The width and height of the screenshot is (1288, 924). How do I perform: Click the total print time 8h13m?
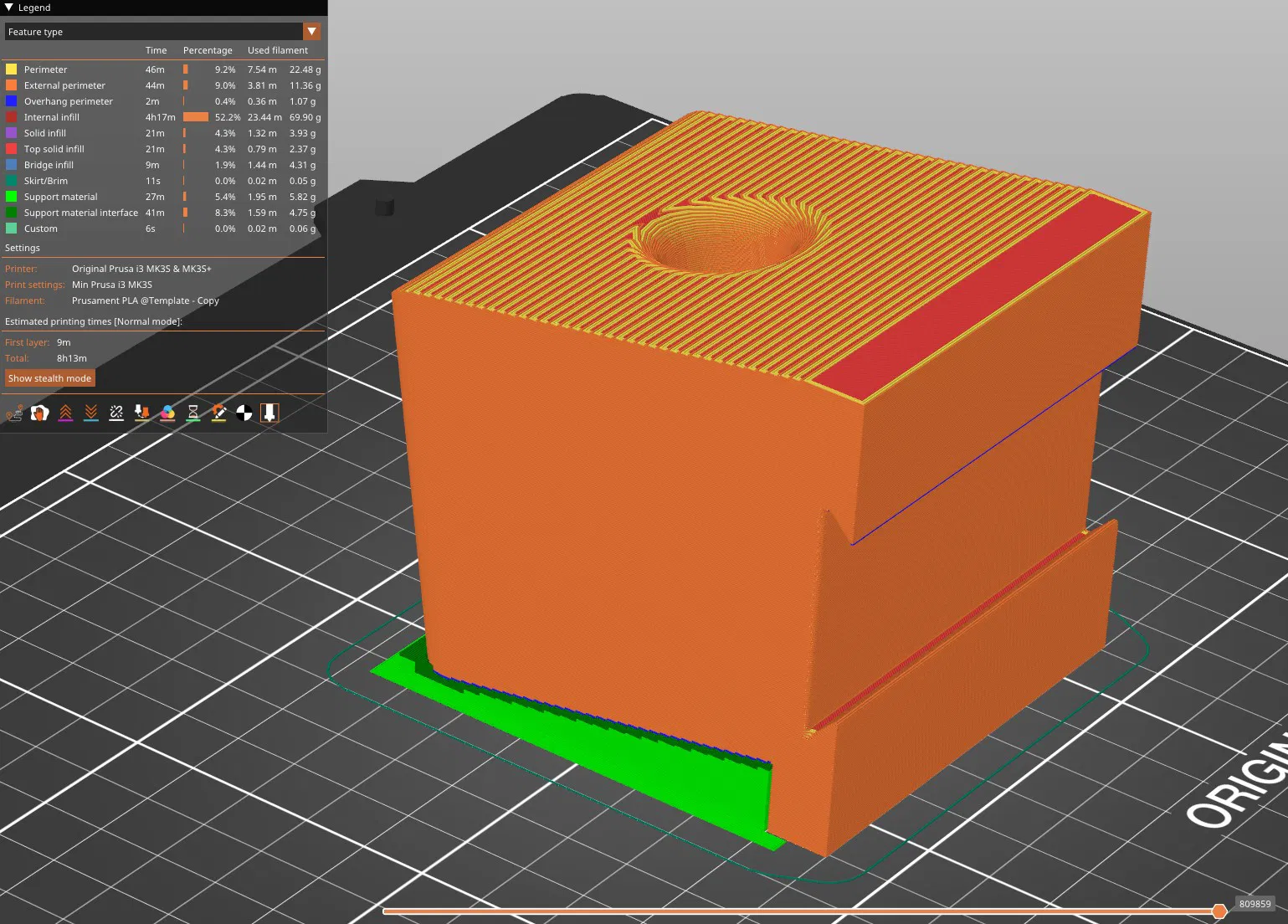click(72, 358)
